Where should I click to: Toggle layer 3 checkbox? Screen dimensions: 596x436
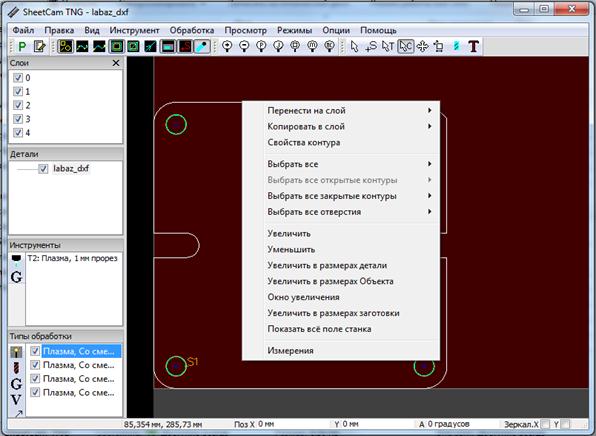coord(18,119)
